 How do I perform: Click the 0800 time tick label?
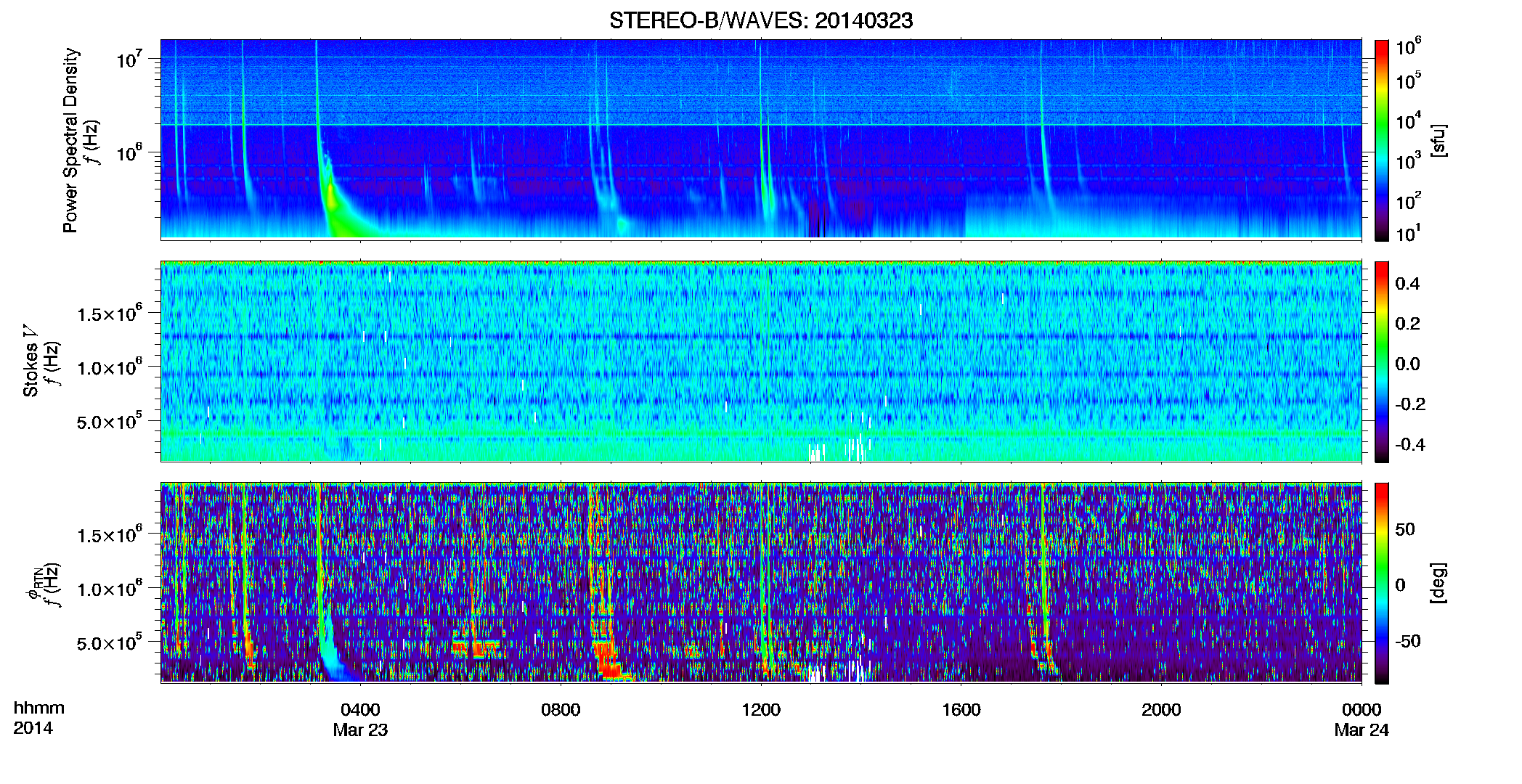pos(561,710)
